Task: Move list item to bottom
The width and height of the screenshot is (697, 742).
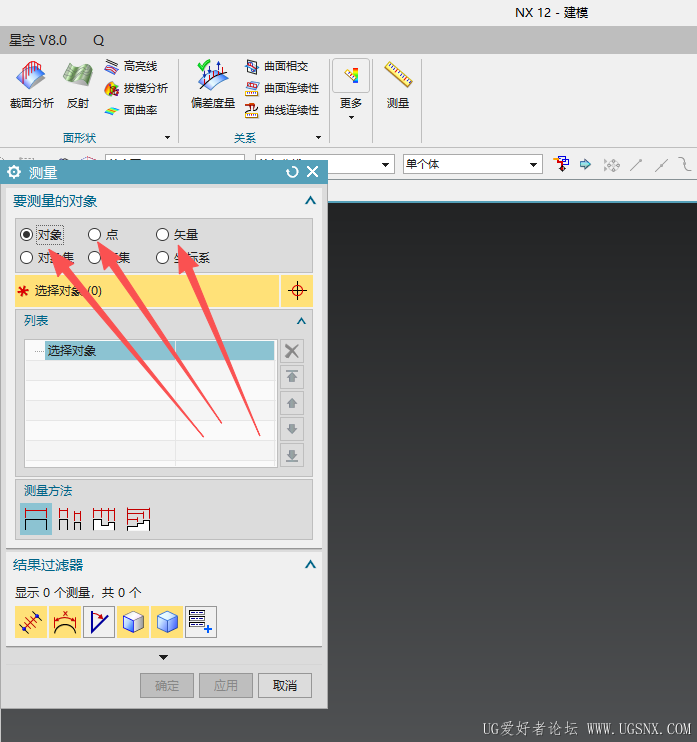Action: [292, 455]
